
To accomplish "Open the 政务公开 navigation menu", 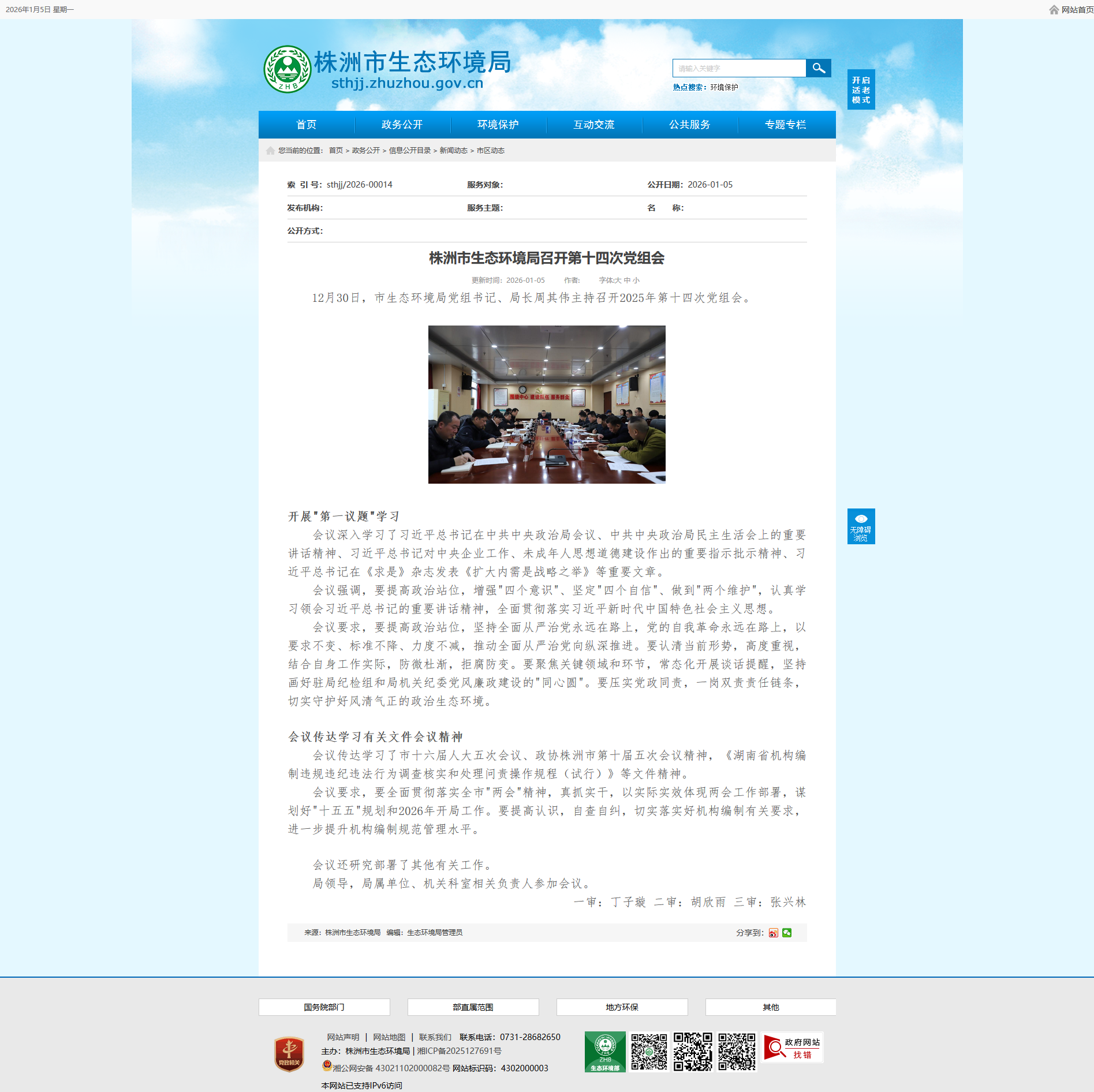I will [402, 125].
